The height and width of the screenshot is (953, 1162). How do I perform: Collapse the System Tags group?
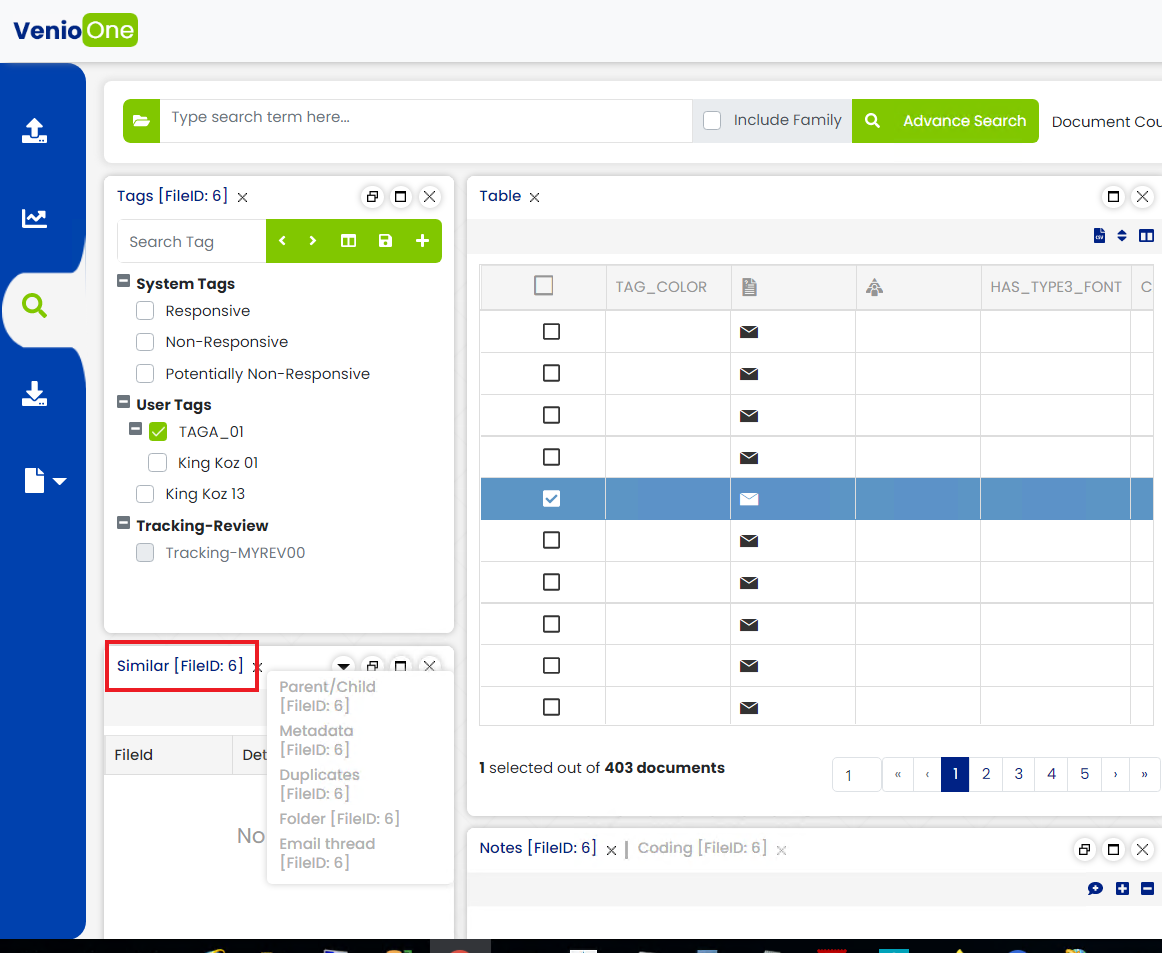124,281
